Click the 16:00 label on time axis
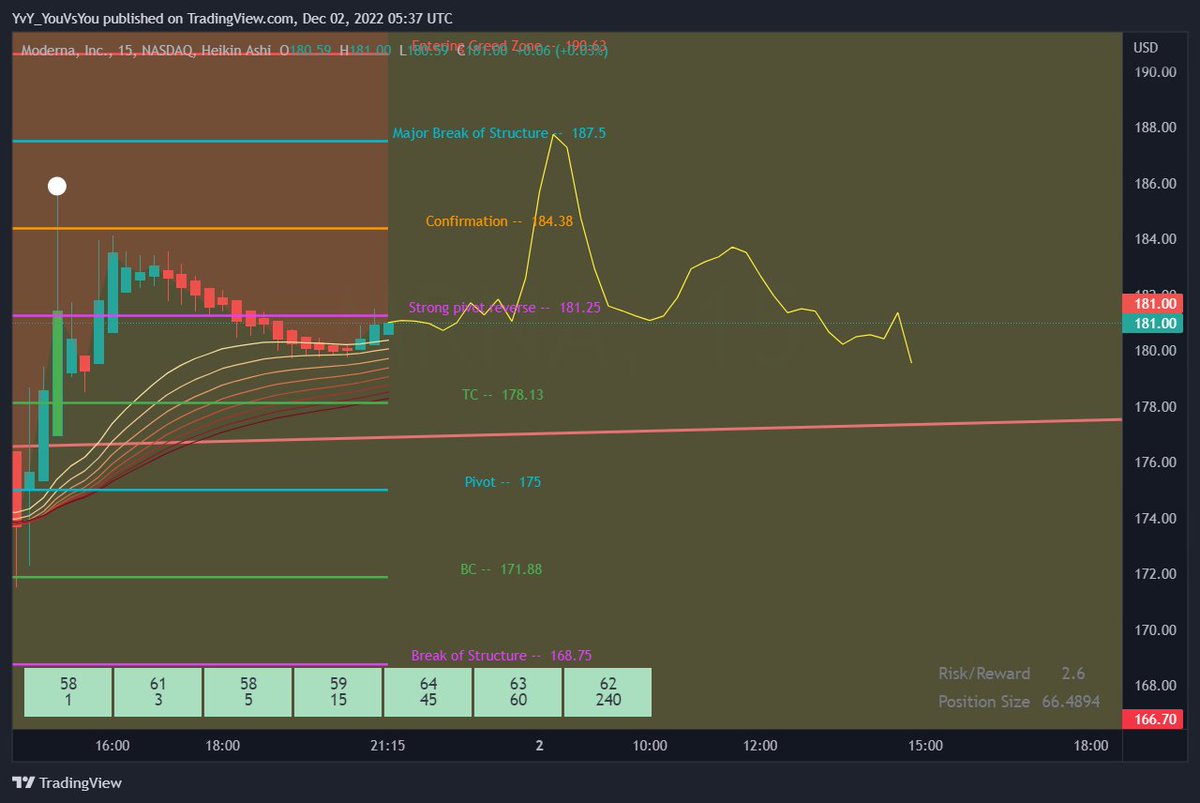1200x803 pixels. tap(112, 745)
